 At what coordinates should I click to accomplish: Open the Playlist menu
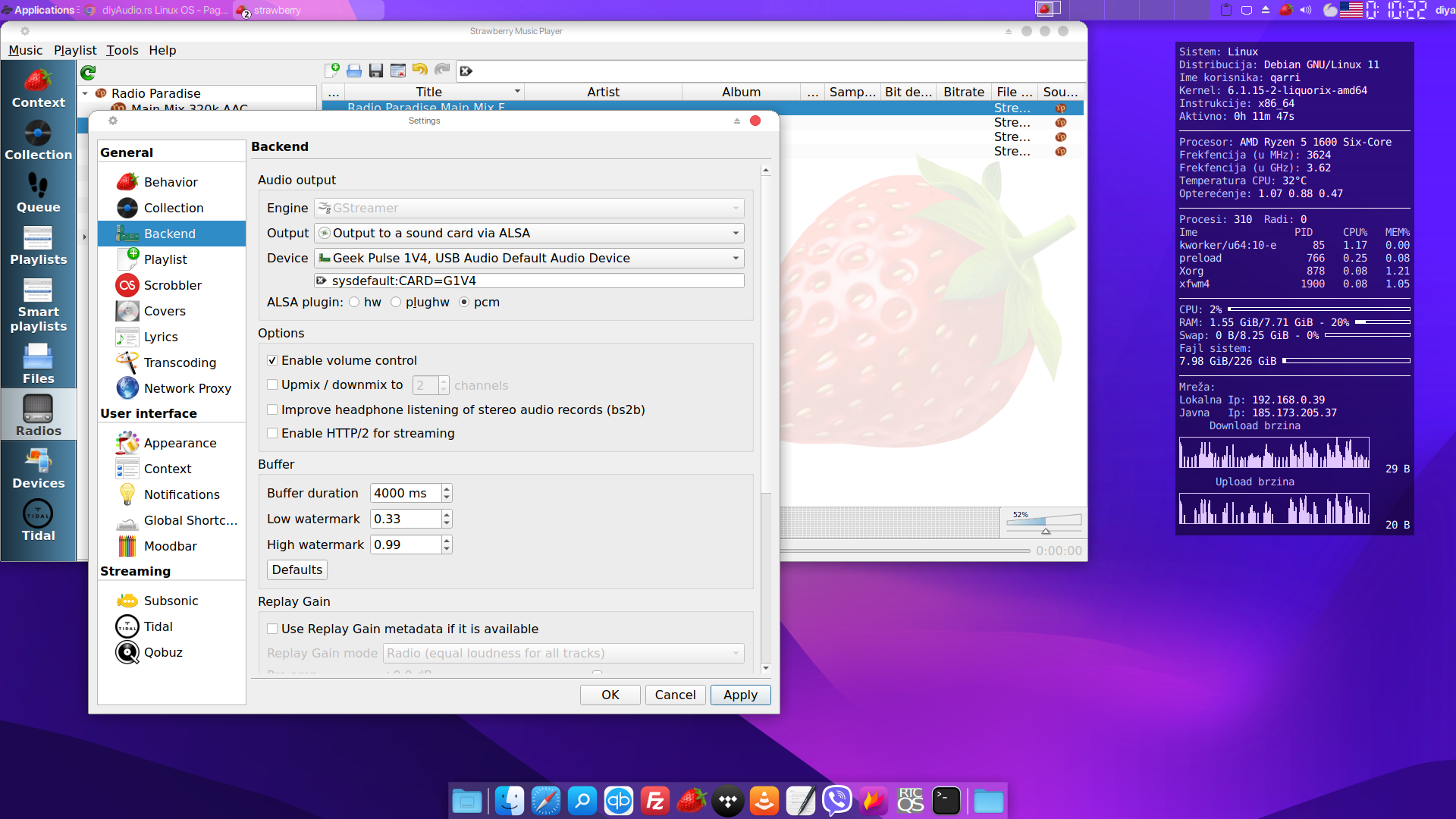pyautogui.click(x=75, y=50)
